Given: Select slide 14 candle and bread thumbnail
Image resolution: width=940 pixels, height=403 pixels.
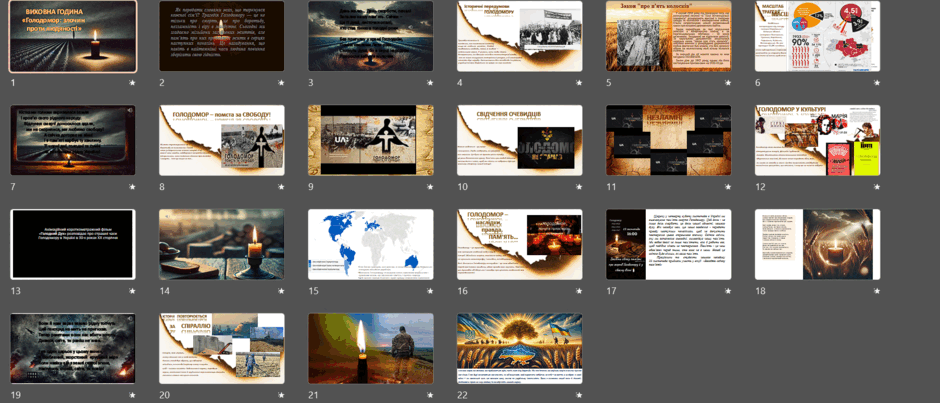Looking at the screenshot, I should [x=222, y=244].
